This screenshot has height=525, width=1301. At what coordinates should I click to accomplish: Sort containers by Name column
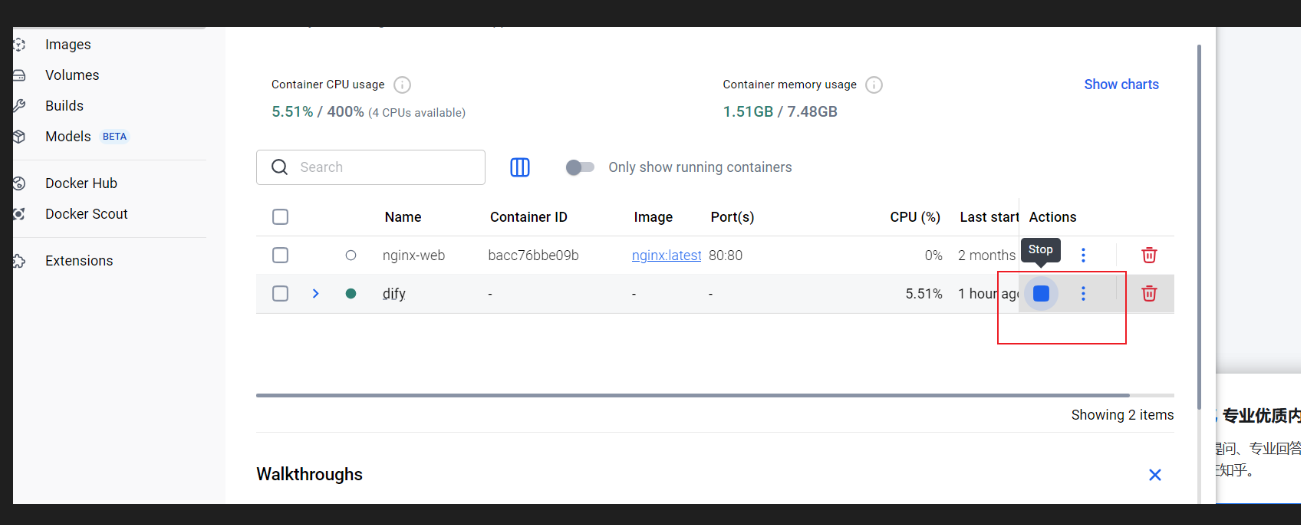[x=402, y=217]
